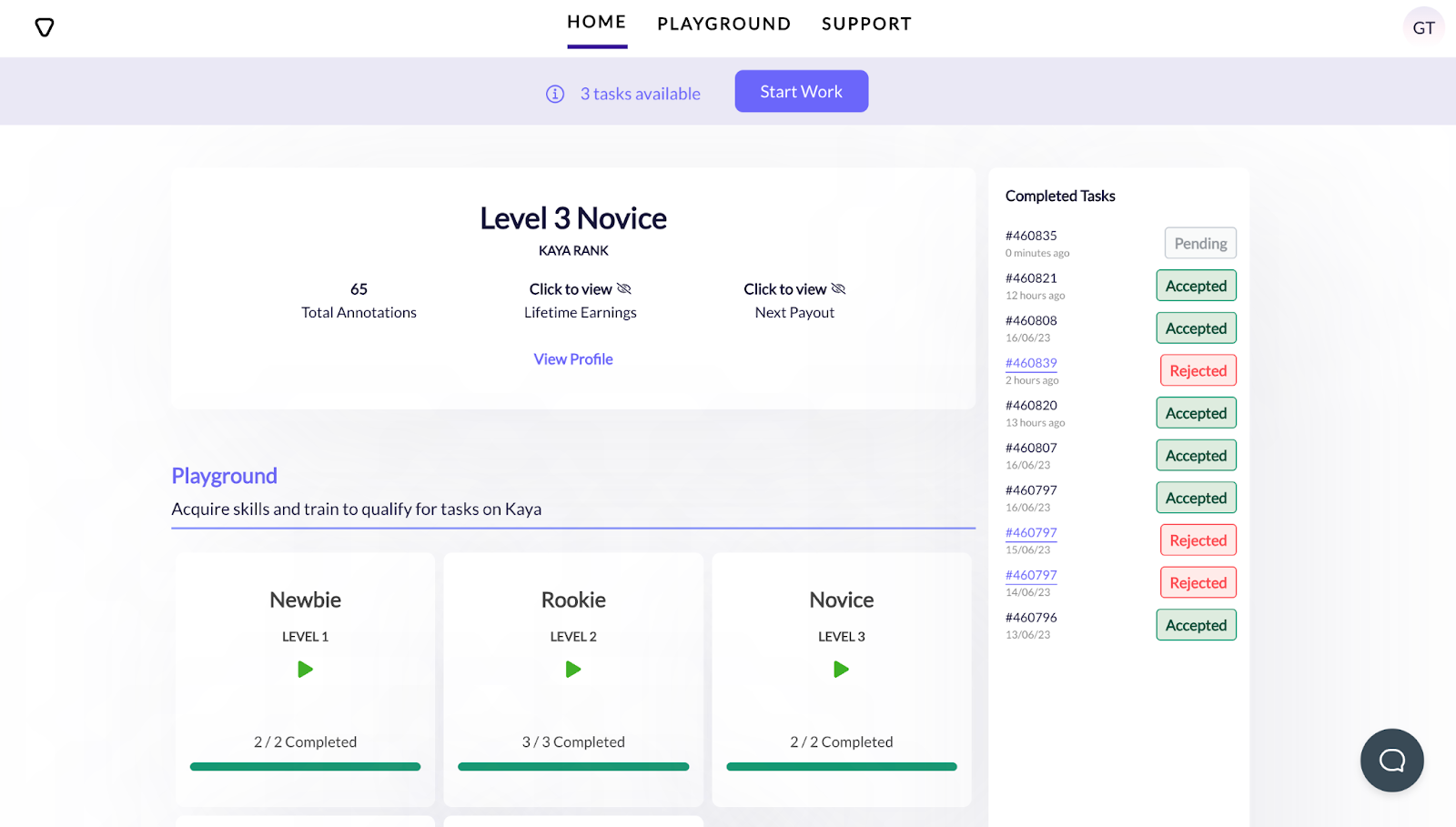The width and height of the screenshot is (1456, 827).
Task: Click the Completed Tasks heading
Action: (1060, 196)
